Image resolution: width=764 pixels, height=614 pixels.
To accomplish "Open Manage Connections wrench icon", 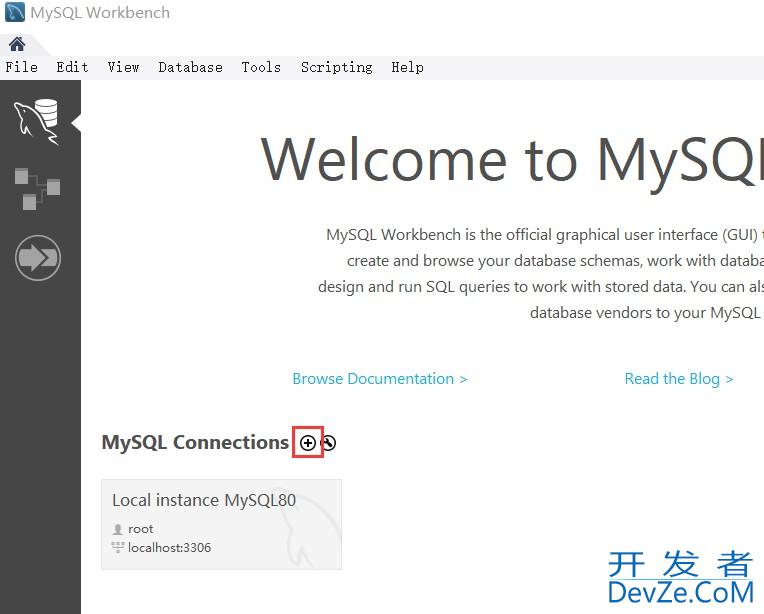I will (x=329, y=442).
